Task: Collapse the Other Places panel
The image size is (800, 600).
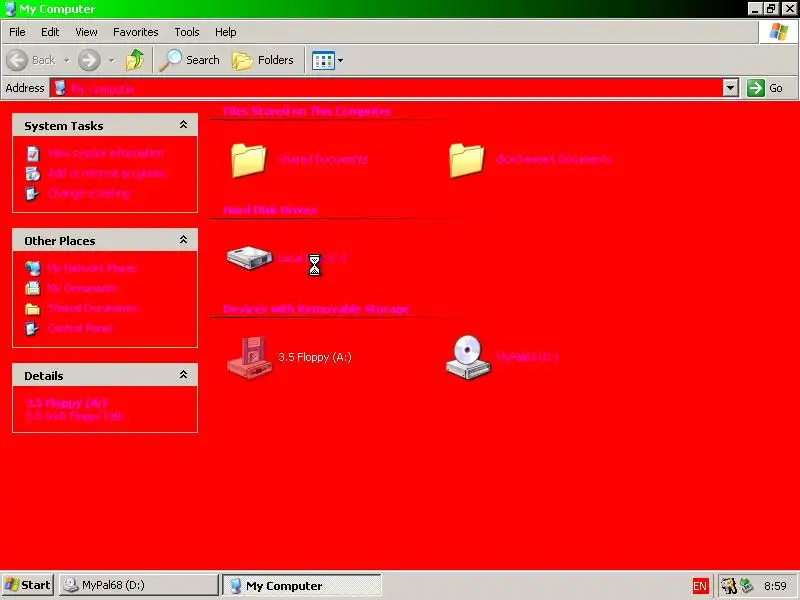Action: tap(183, 240)
